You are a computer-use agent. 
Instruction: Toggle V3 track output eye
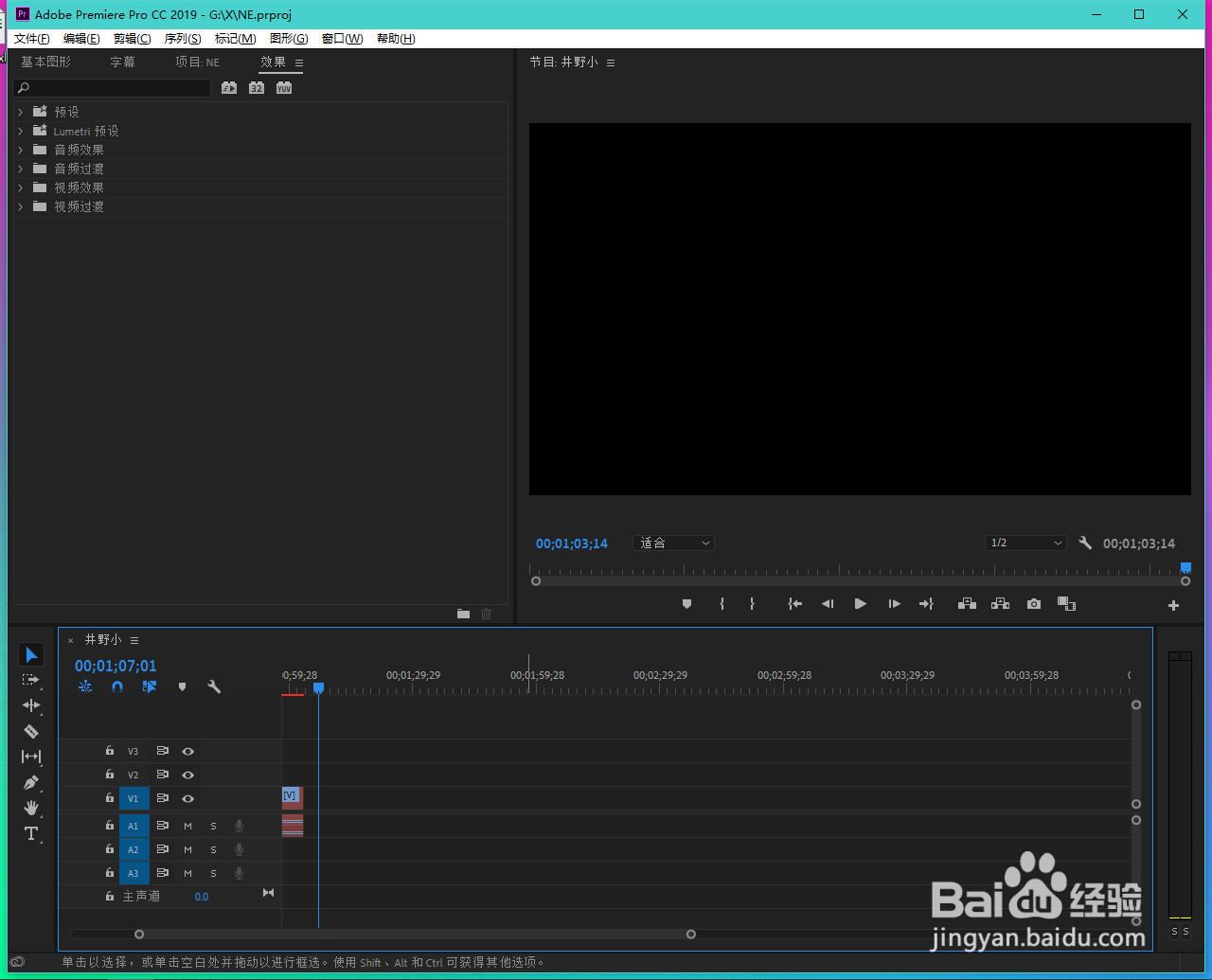click(187, 751)
